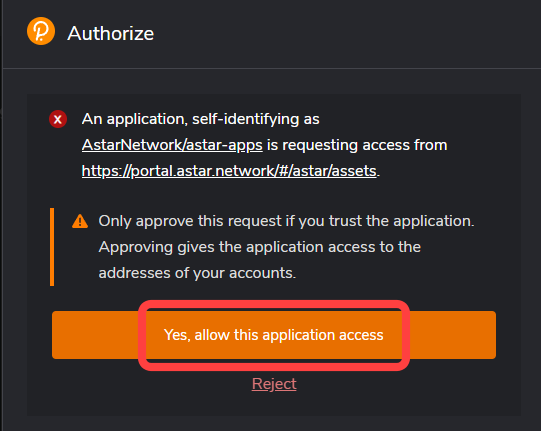Screen dimensions: 541x431
Task: Click the red X error icon
Action: [58, 119]
